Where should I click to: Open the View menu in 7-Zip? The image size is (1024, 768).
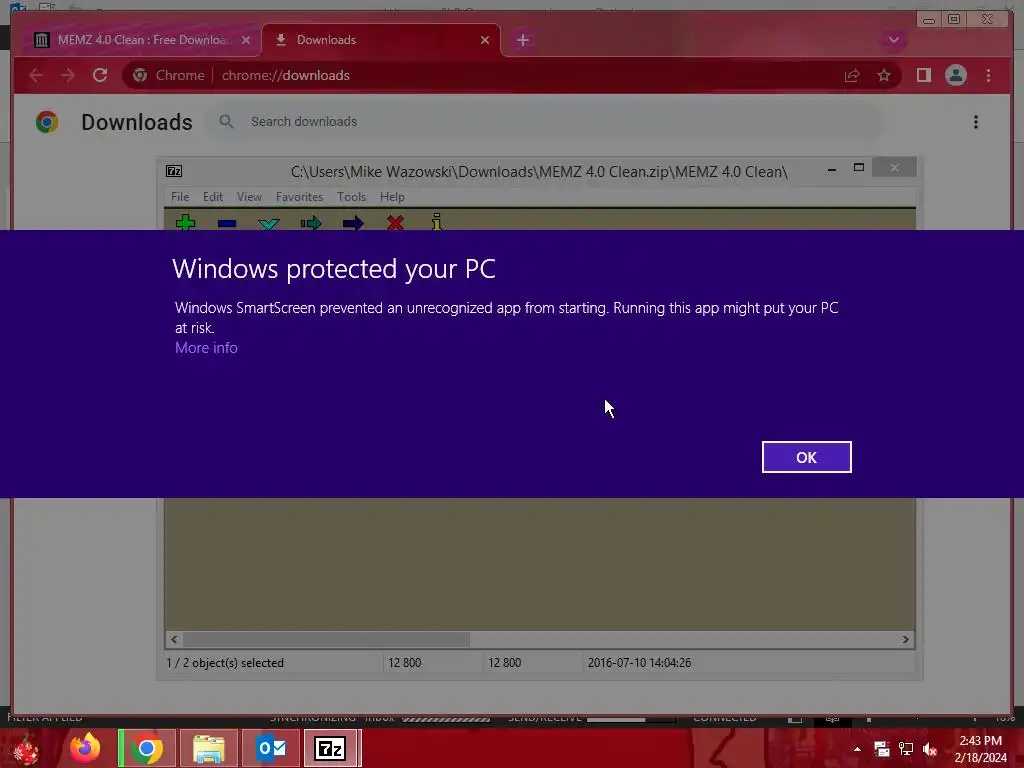[x=249, y=197]
